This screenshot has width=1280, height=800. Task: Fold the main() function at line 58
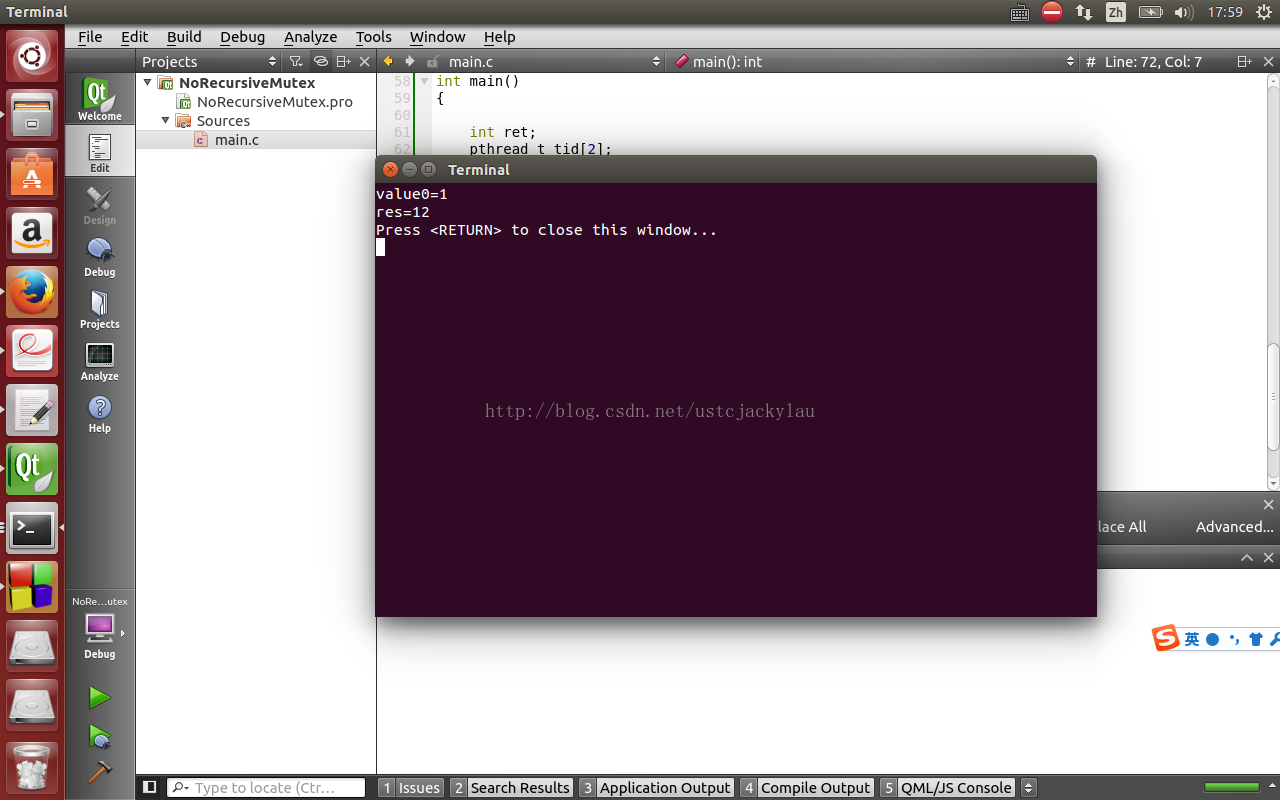(424, 81)
